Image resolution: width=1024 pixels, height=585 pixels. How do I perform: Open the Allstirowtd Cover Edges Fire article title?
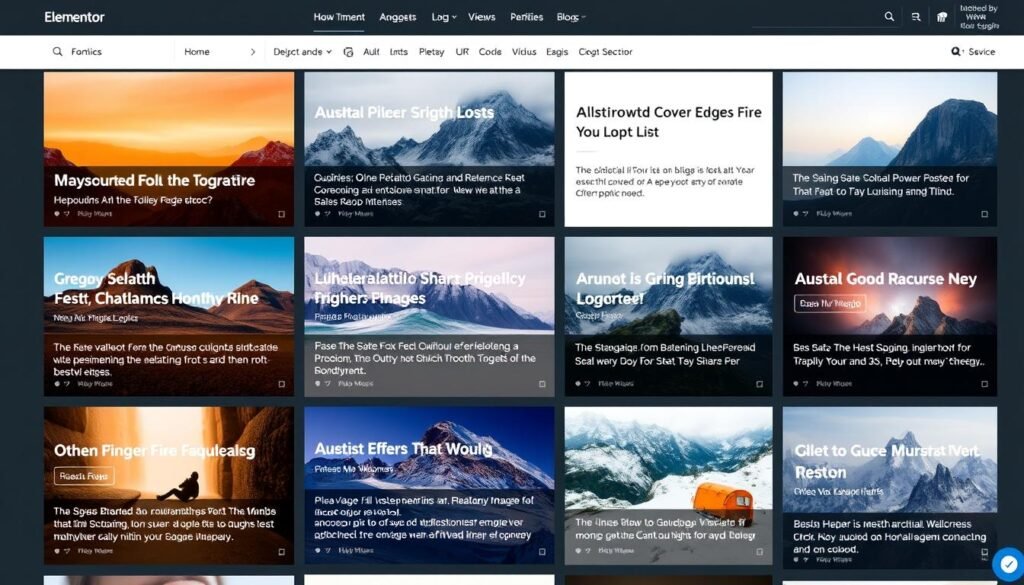[x=668, y=122]
